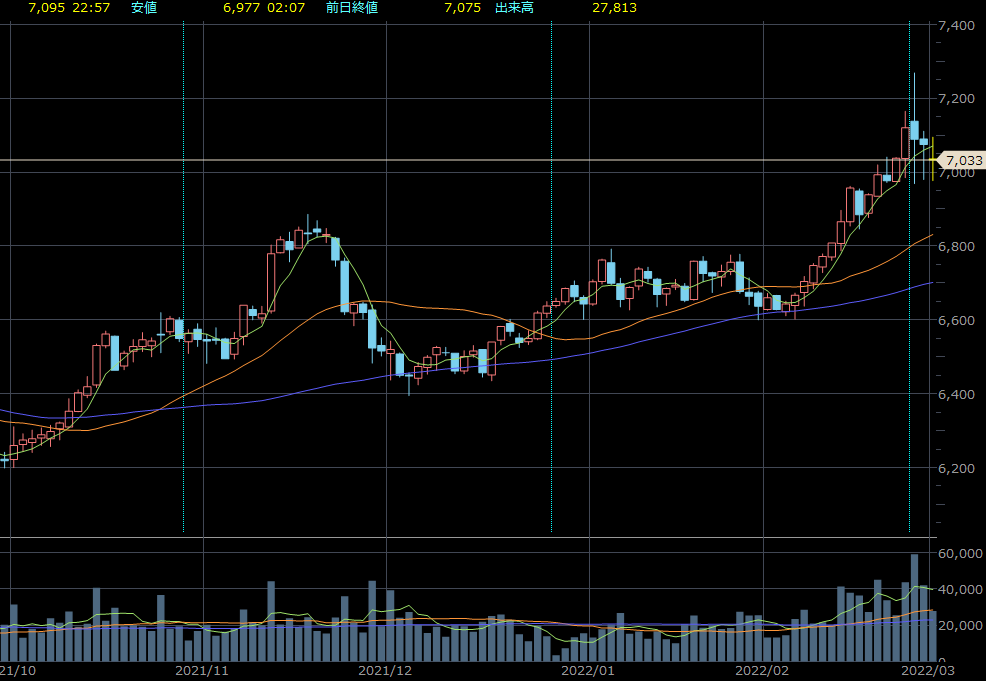Select the 7,400 price axis label

pyautogui.click(x=961, y=25)
